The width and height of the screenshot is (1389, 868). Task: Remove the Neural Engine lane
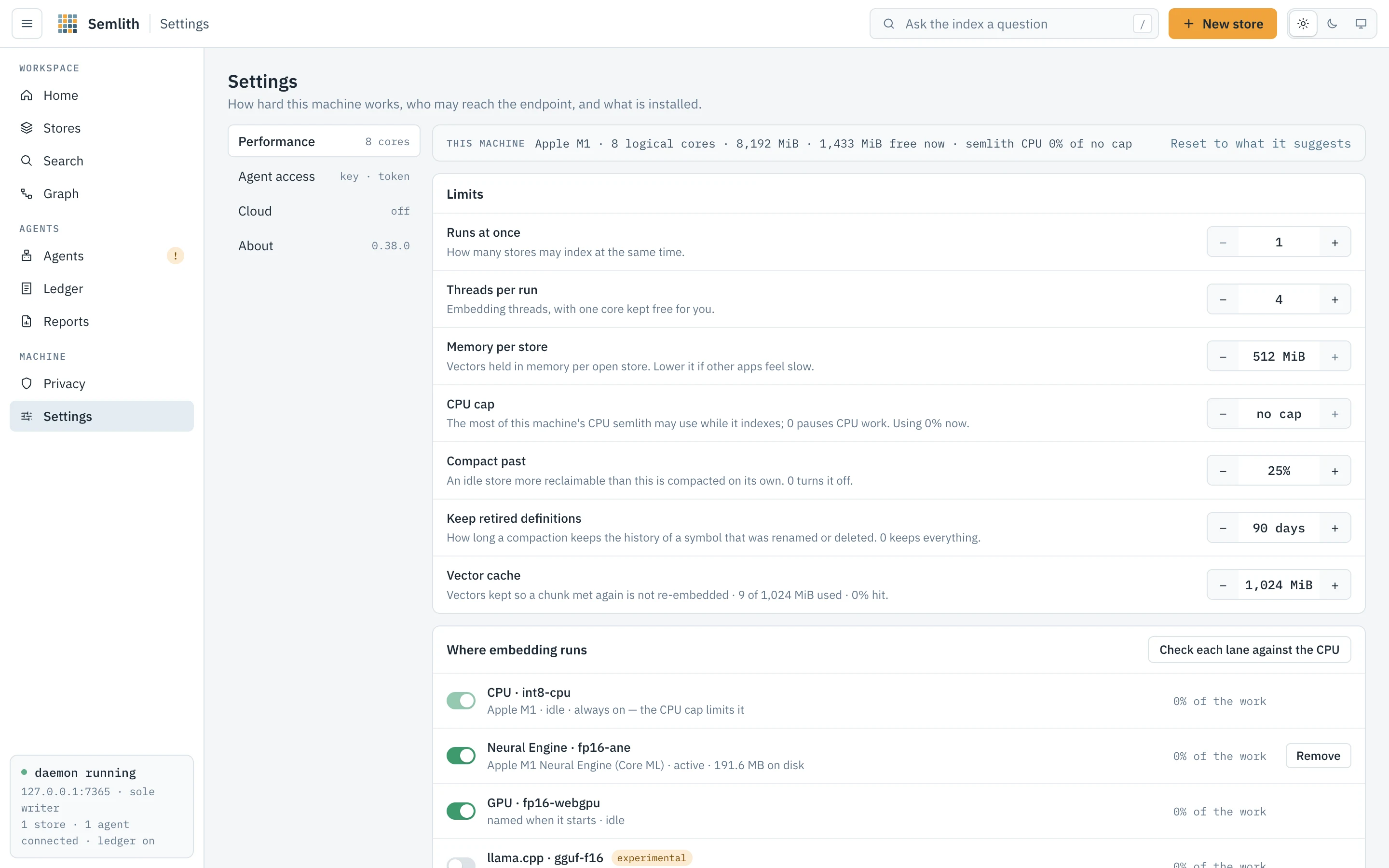click(1318, 756)
